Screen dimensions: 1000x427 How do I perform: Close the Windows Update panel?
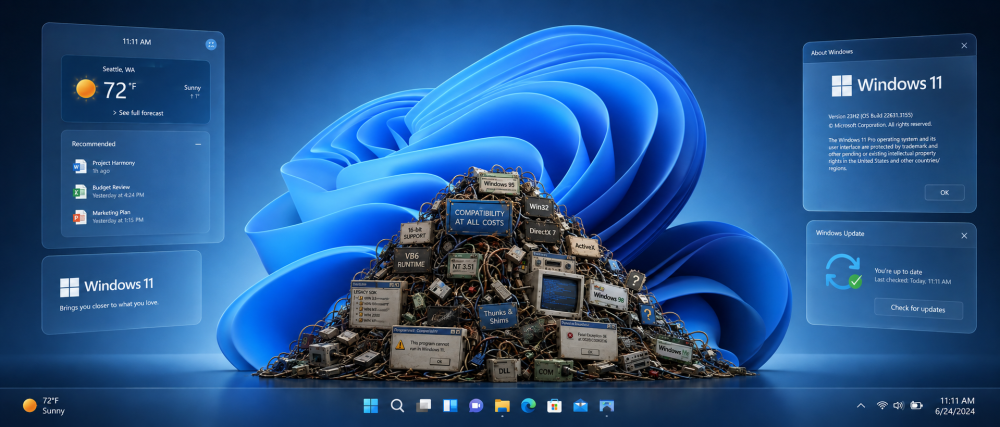[964, 235]
